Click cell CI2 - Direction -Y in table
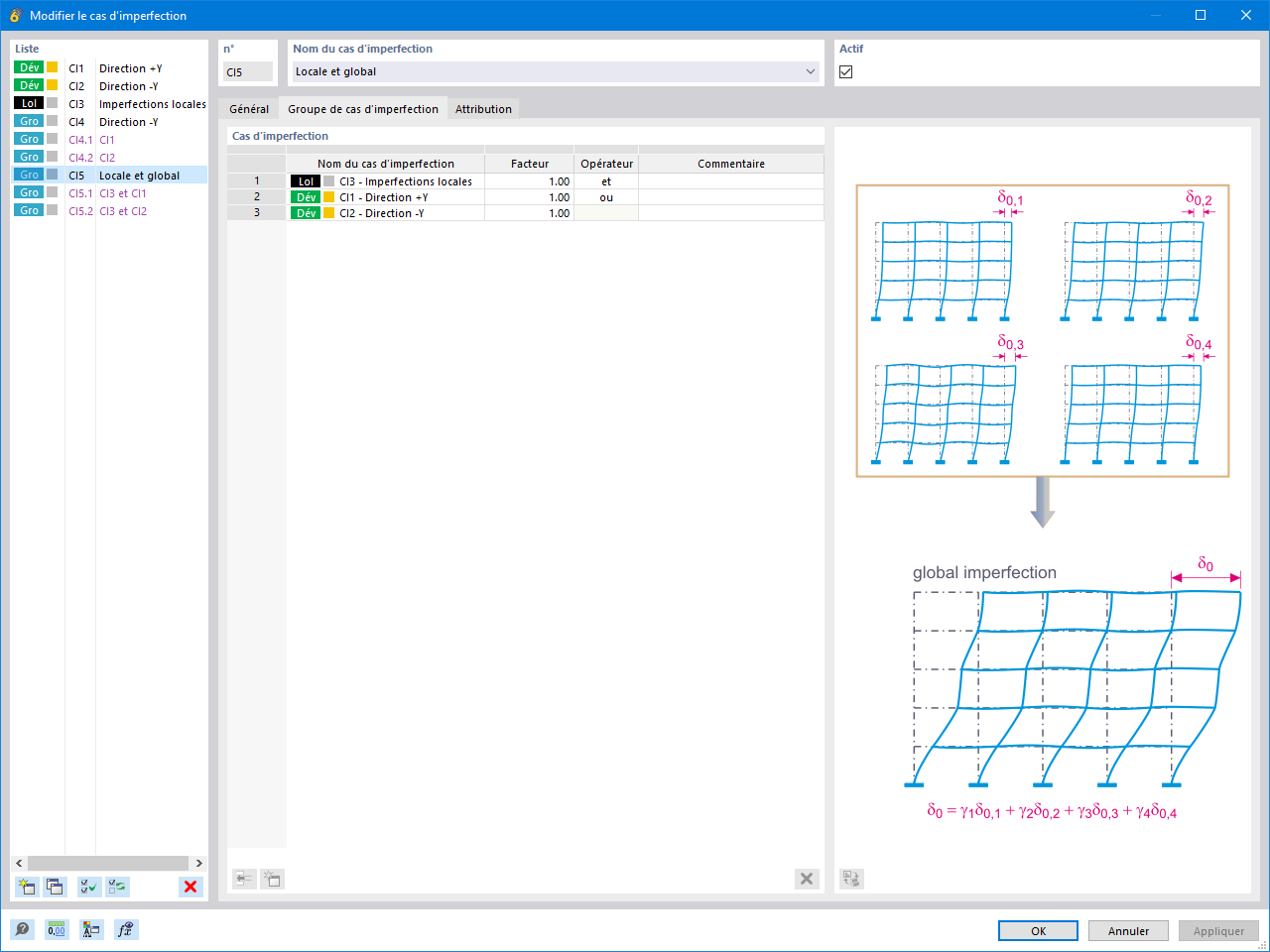The width and height of the screenshot is (1270, 952). pos(386,213)
